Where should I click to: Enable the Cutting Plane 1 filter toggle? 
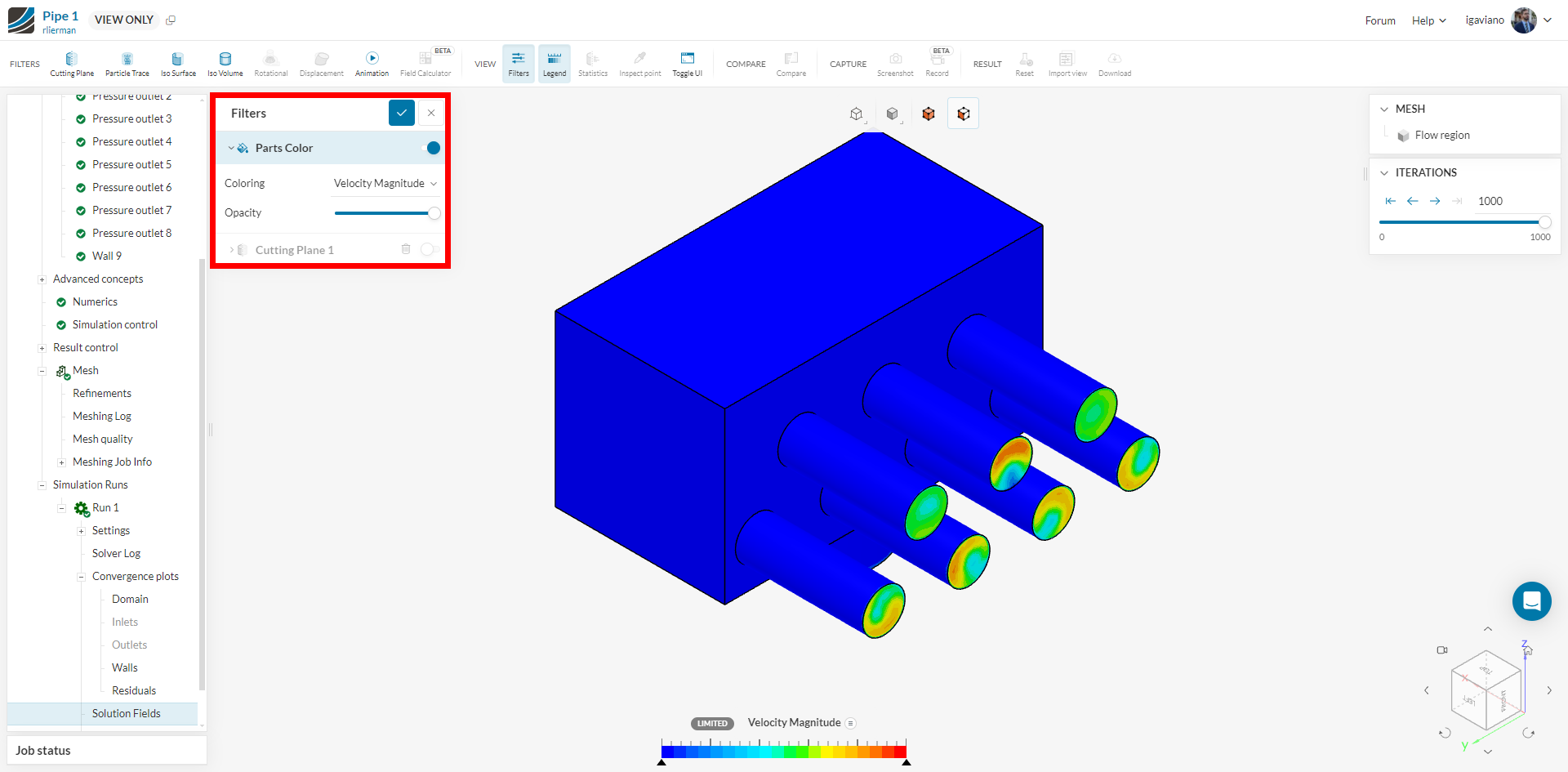tap(430, 249)
